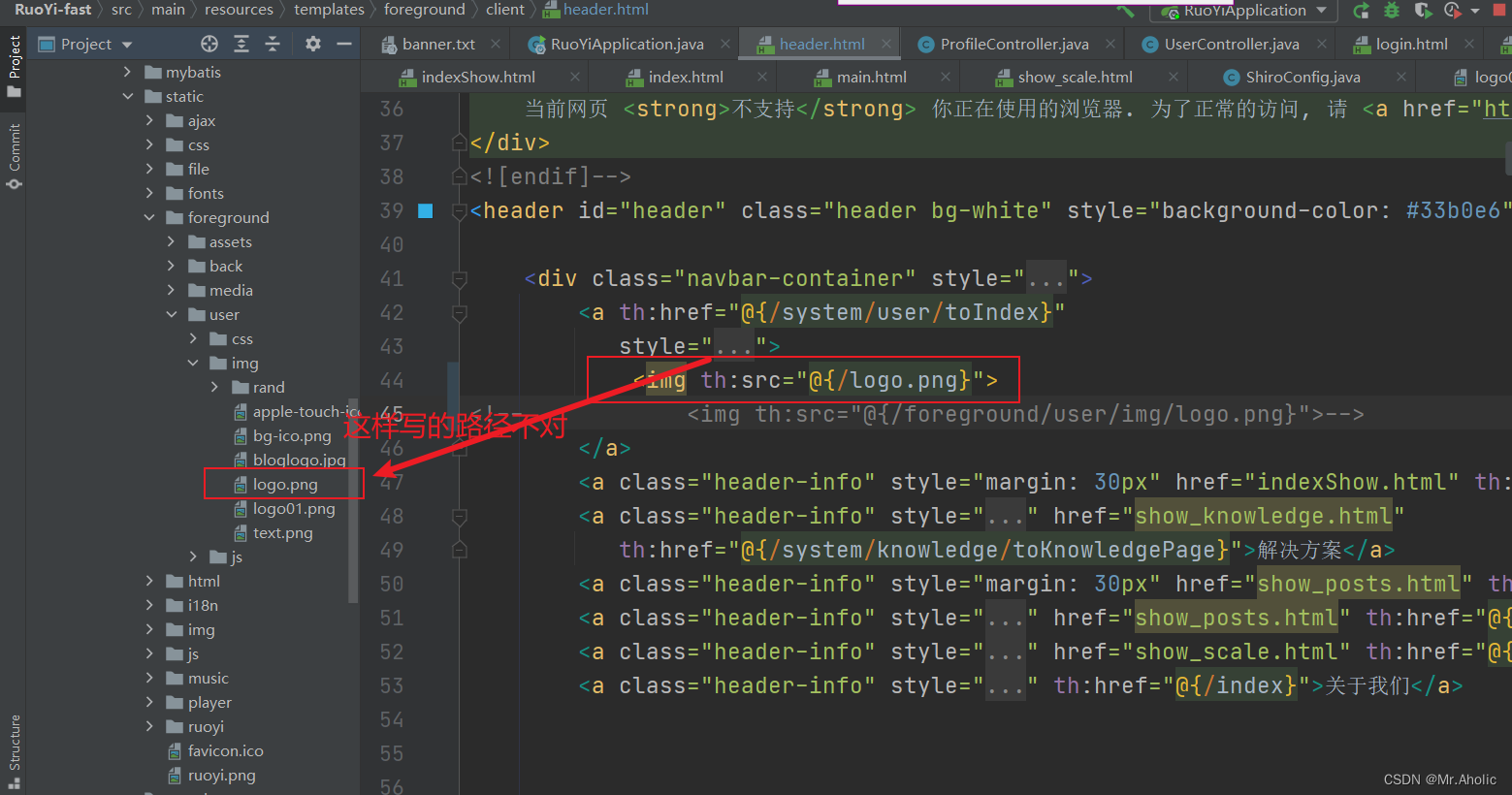Switch to ShiroConfig.java editor tab
Viewport: 1512px width, 795px height.
pyautogui.click(x=1303, y=77)
